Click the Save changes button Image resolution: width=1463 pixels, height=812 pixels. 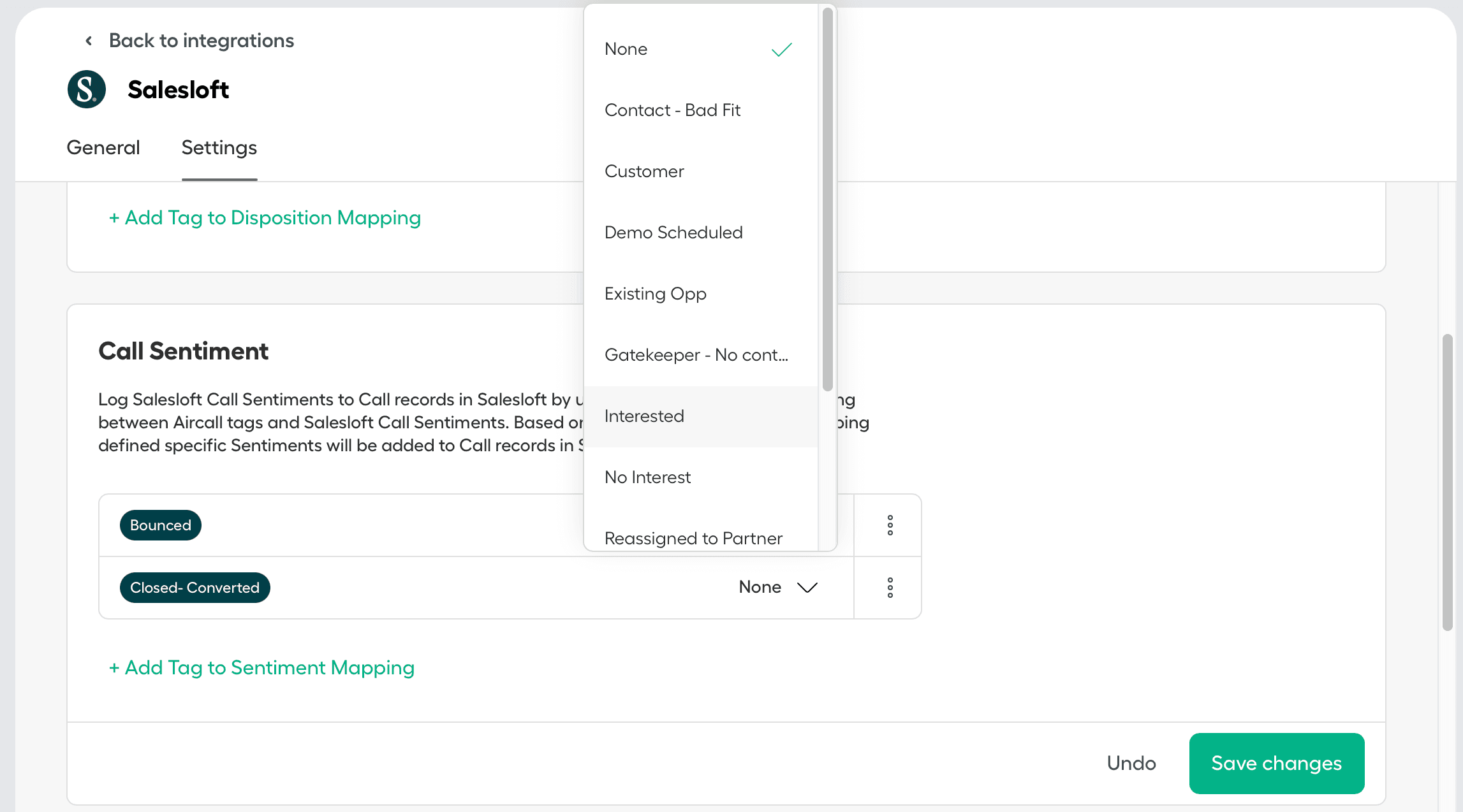(1276, 763)
